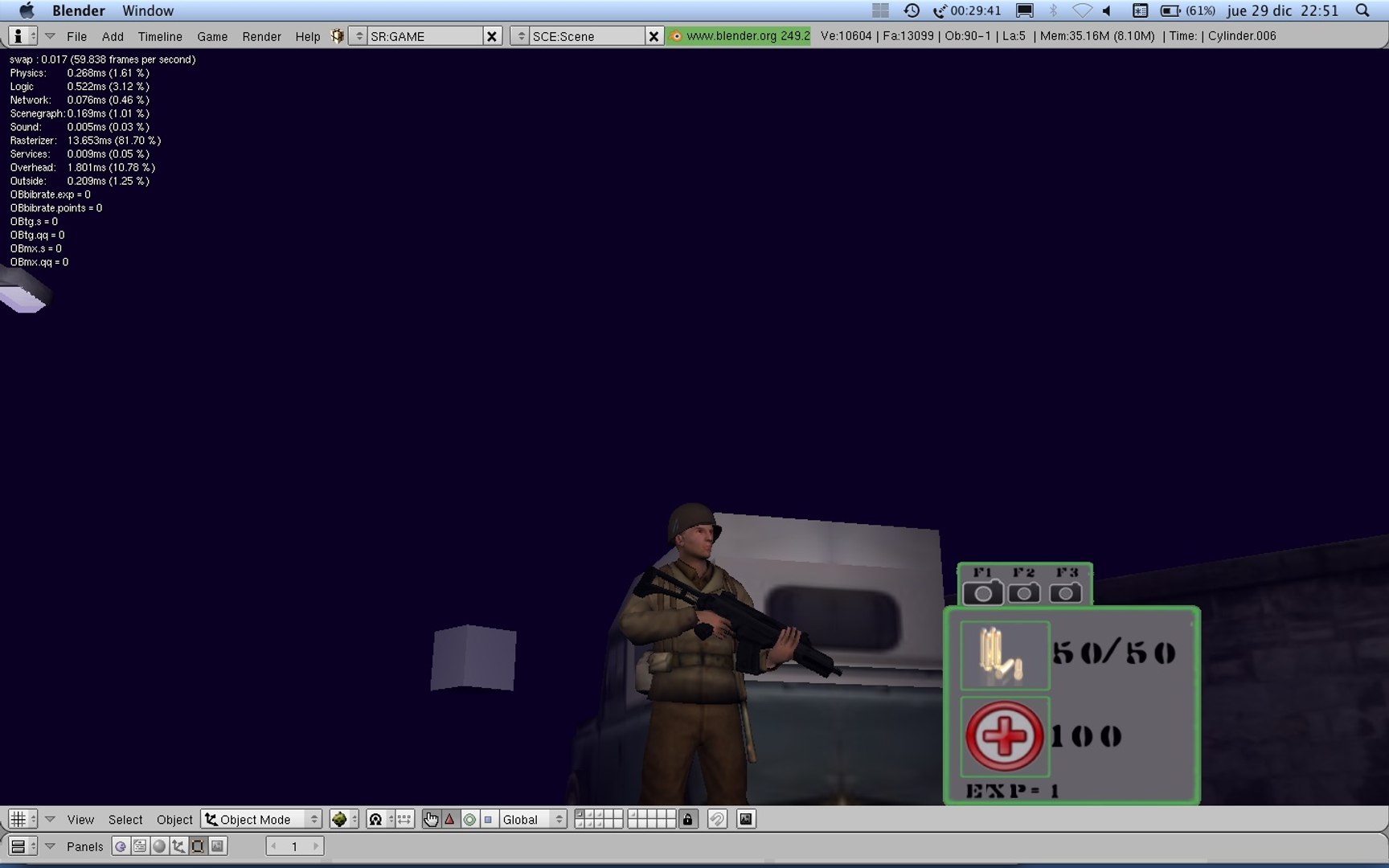Enable the rotate manipulator circle
The image size is (1389, 868).
pos(469,819)
